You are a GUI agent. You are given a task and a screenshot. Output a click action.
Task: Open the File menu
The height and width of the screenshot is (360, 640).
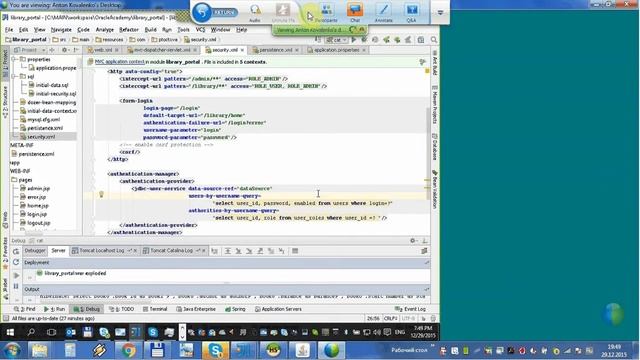pyautogui.click(x=9, y=30)
